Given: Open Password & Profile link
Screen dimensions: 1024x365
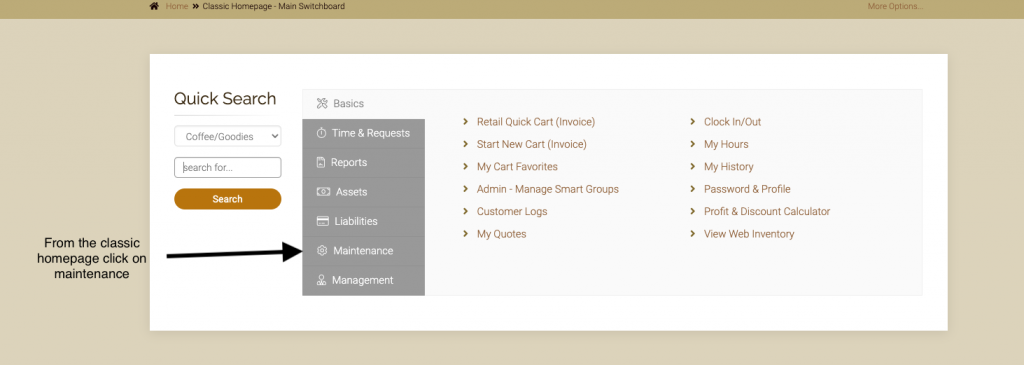Looking at the screenshot, I should (x=747, y=189).
